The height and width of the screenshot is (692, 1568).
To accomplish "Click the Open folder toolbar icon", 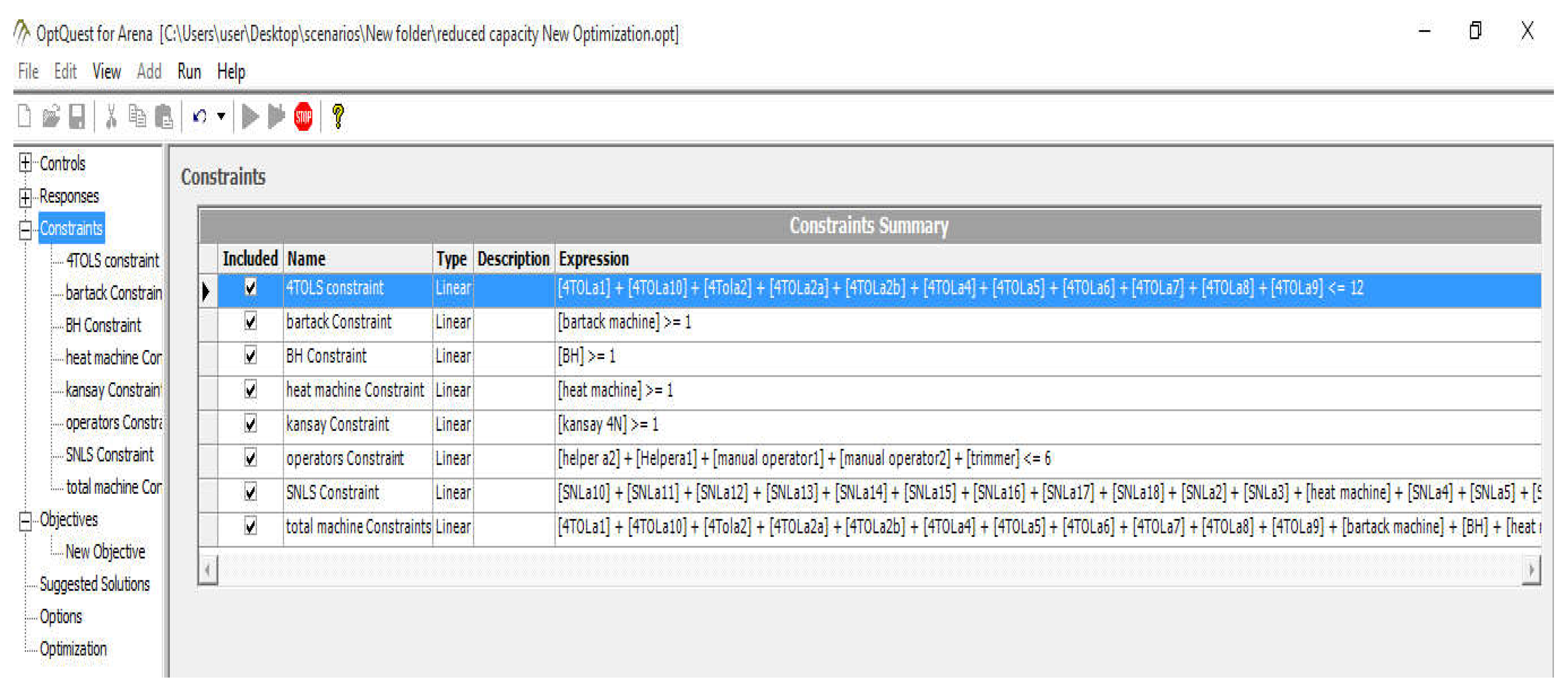I will 51,116.
